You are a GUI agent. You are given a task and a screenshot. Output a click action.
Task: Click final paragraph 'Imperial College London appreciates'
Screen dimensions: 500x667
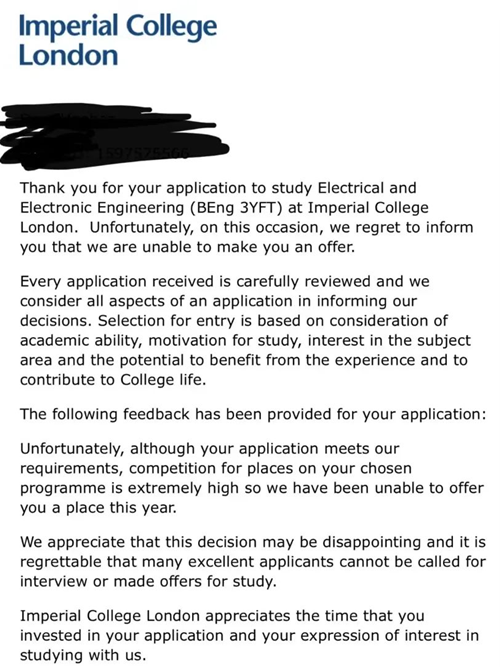pyautogui.click(x=249, y=636)
